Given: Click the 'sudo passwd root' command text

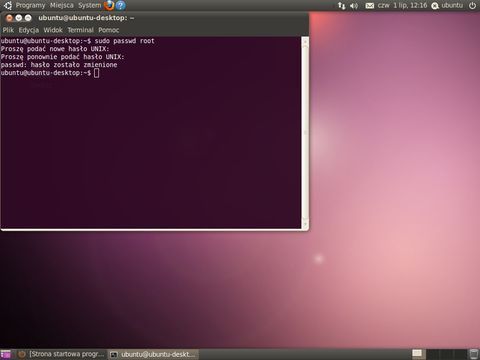Looking at the screenshot, I should click(125, 41).
